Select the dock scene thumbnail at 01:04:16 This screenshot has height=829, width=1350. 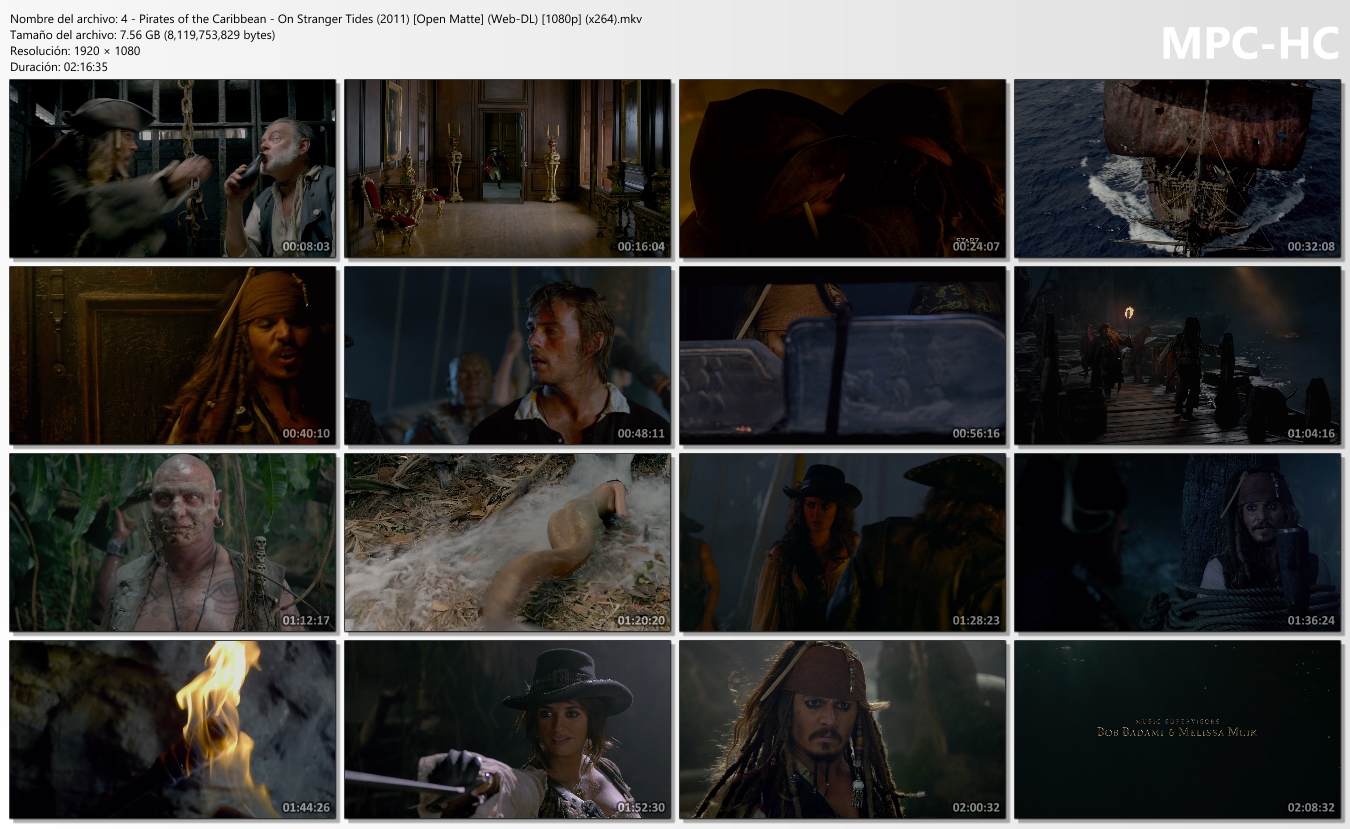pyautogui.click(x=1178, y=356)
